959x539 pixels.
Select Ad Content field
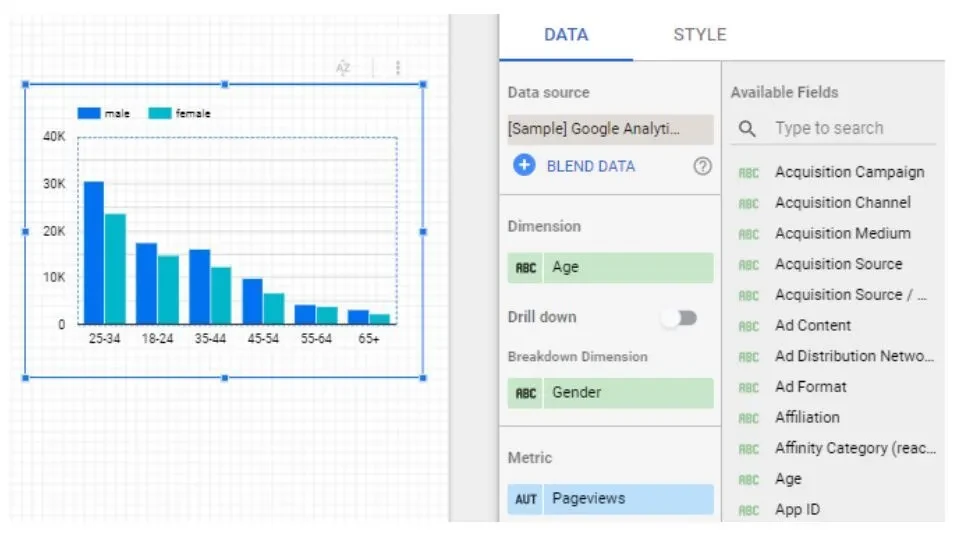[x=813, y=325]
